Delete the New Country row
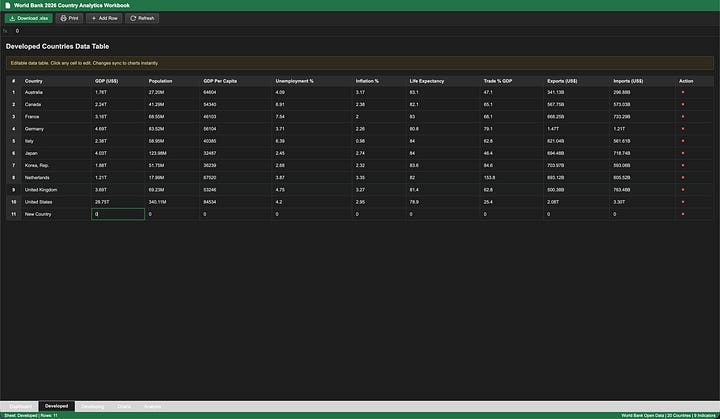720x419 pixels. pos(683,214)
